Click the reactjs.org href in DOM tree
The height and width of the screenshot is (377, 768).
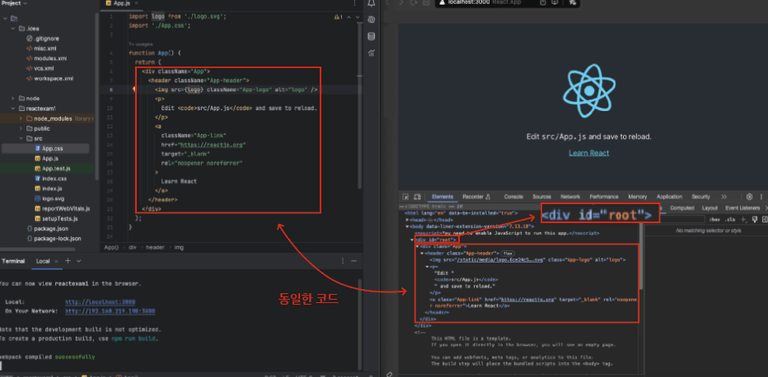click(527, 299)
